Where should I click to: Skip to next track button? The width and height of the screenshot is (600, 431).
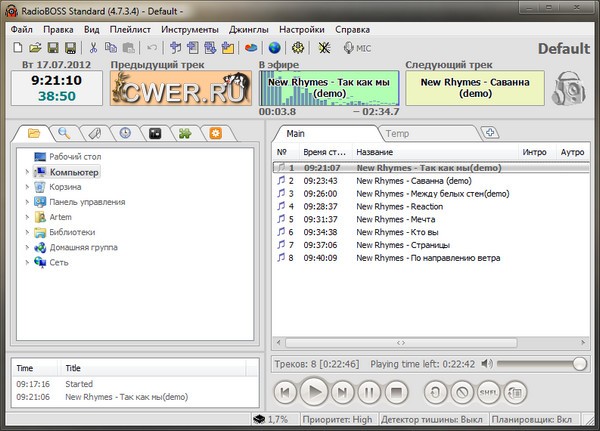[x=342, y=393]
